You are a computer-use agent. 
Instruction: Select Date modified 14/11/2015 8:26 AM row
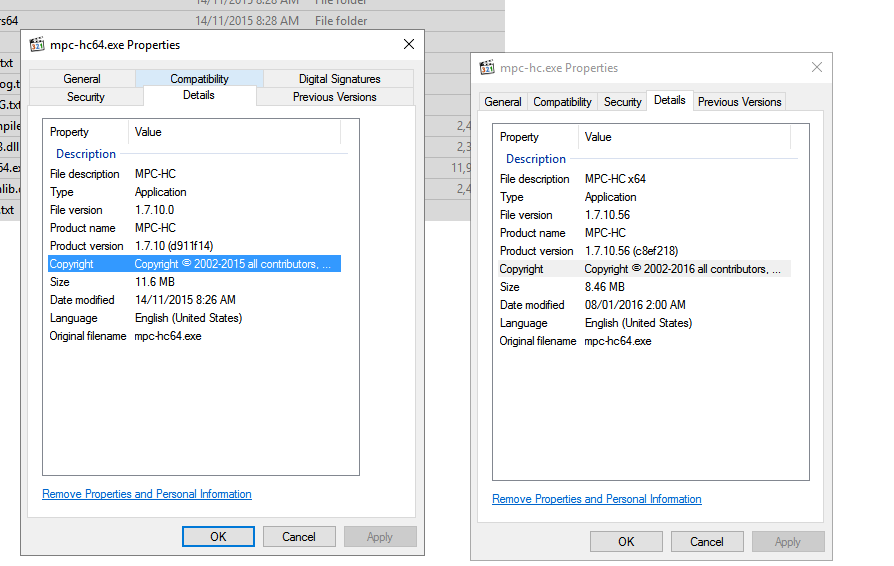194,300
